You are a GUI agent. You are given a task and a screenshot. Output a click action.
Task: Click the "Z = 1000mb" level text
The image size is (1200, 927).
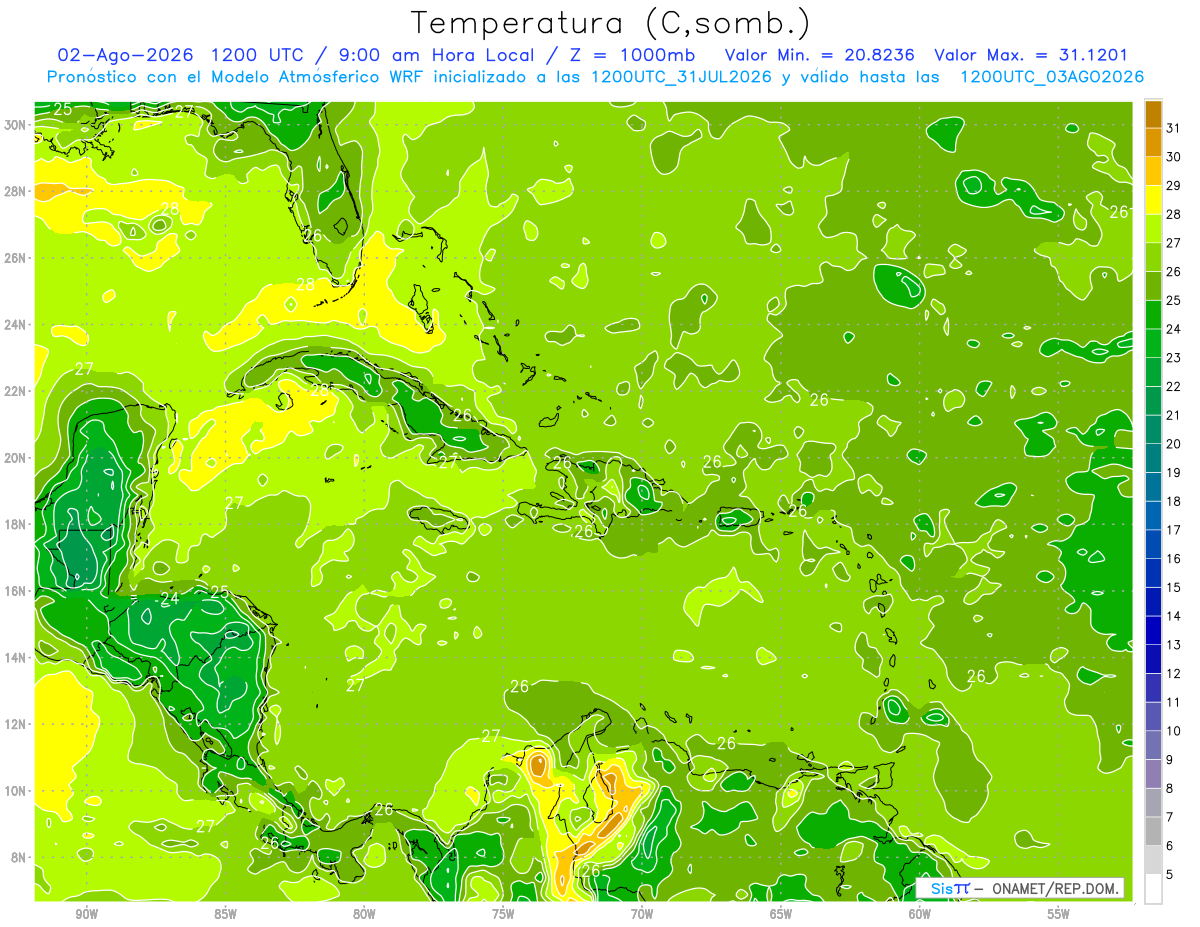point(634,55)
